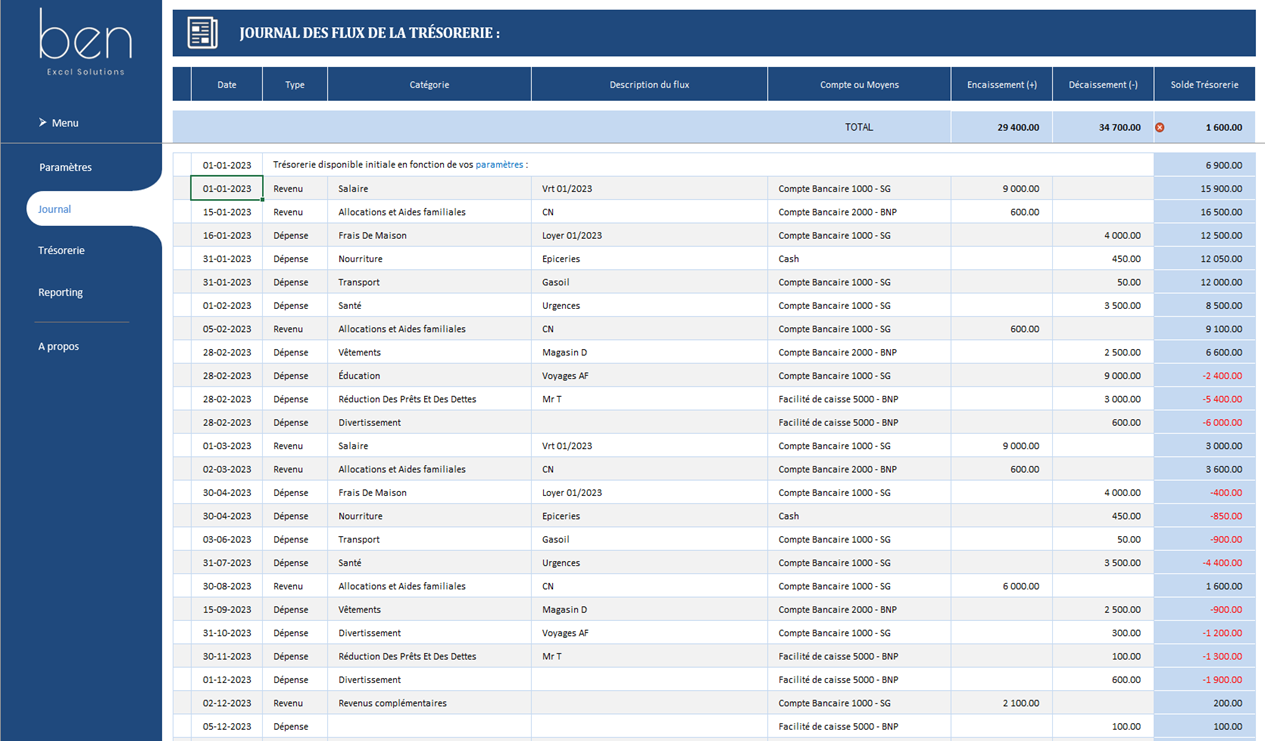1265x741 pixels.
Task: Select the 31-07-2023 Santé category cell
Action: click(429, 562)
